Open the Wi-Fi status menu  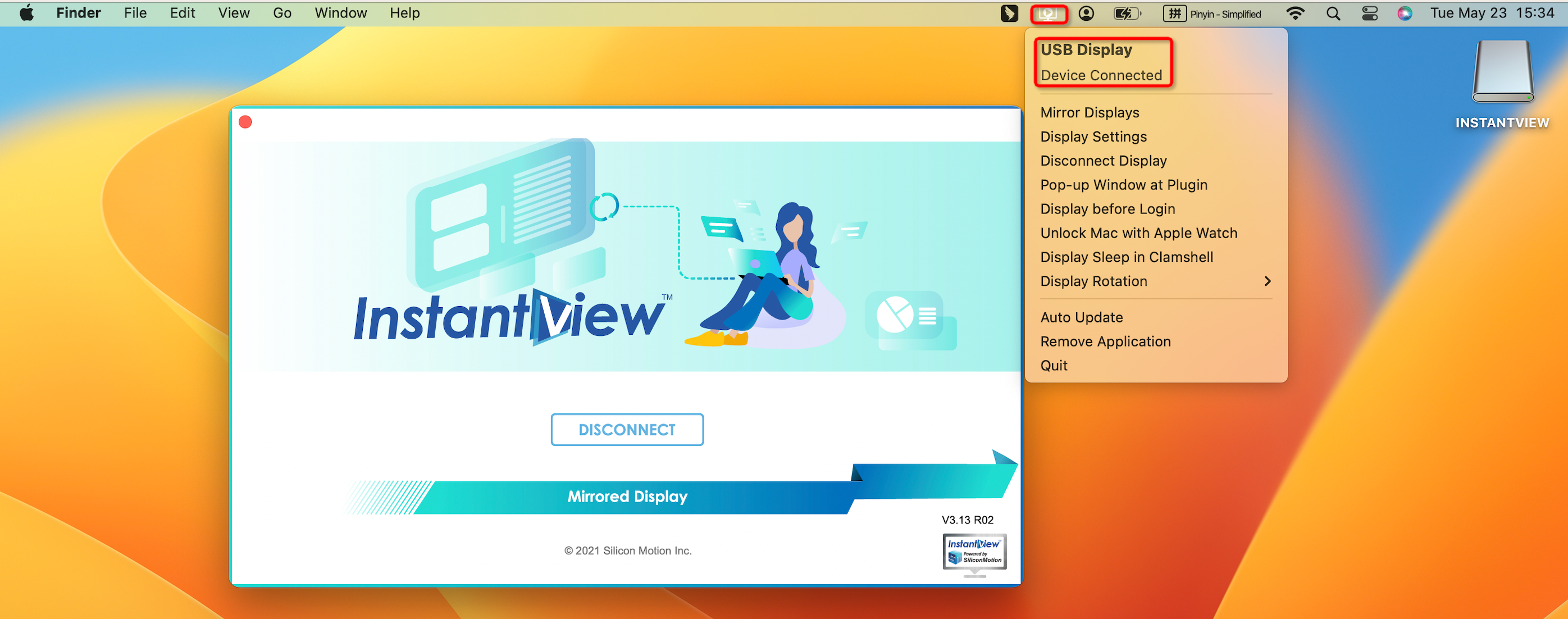click(1294, 13)
